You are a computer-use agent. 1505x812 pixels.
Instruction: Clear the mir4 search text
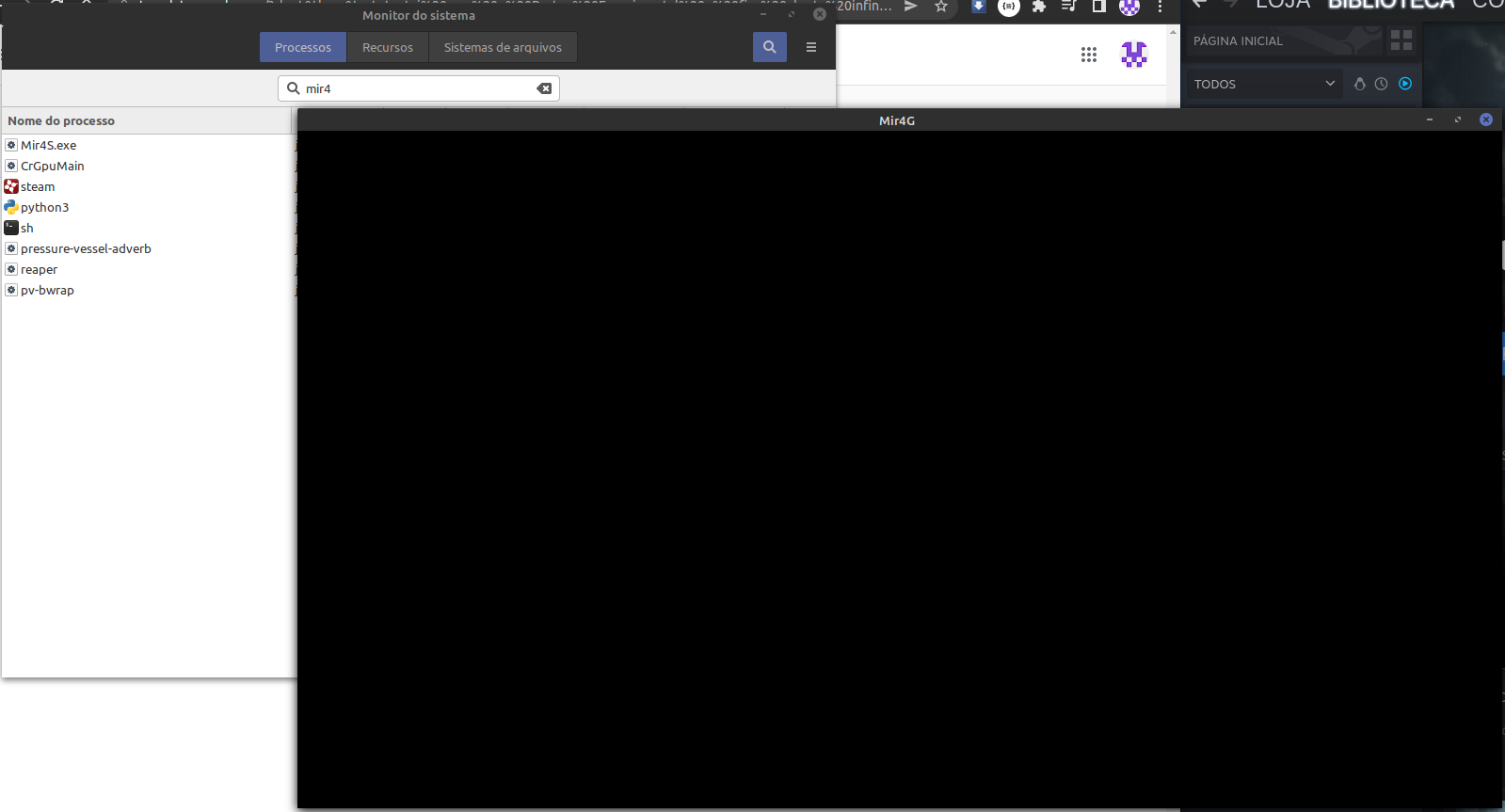544,88
